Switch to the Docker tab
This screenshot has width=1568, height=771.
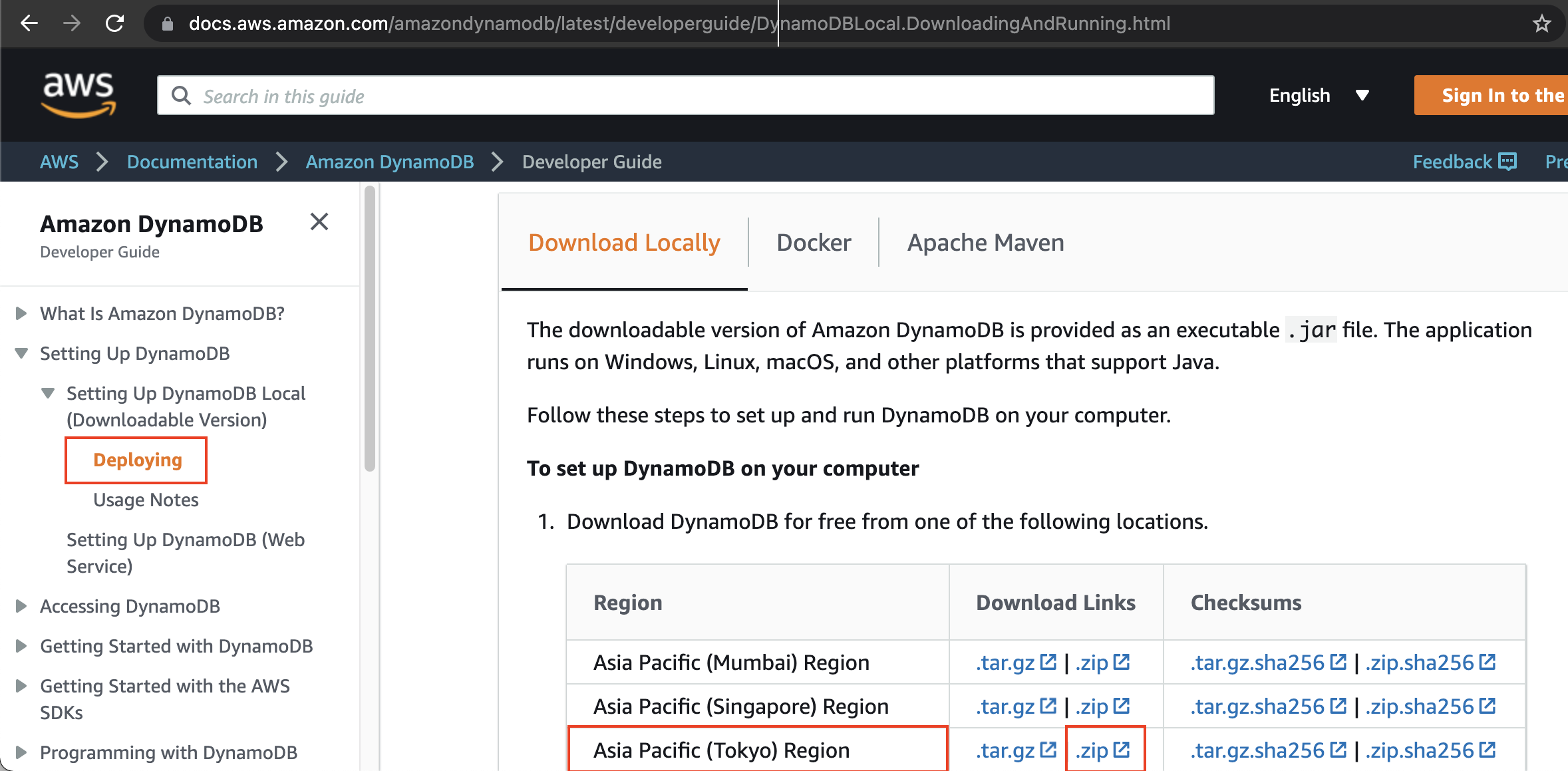814,243
